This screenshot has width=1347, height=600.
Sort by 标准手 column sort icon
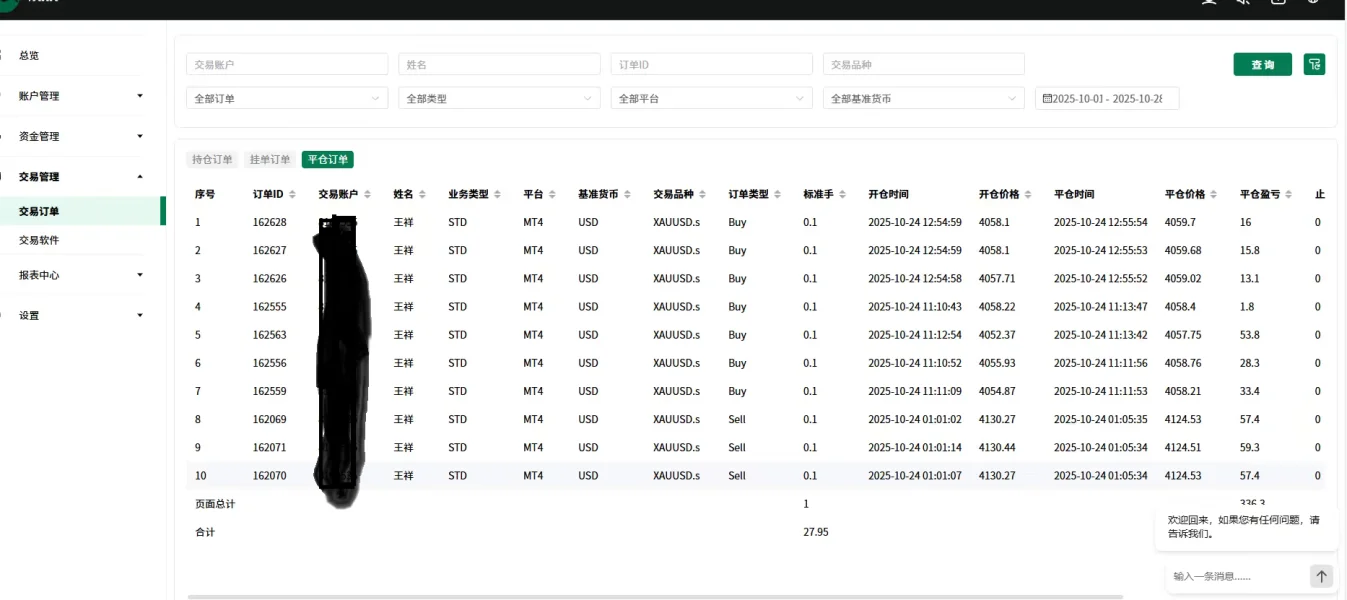(x=843, y=195)
